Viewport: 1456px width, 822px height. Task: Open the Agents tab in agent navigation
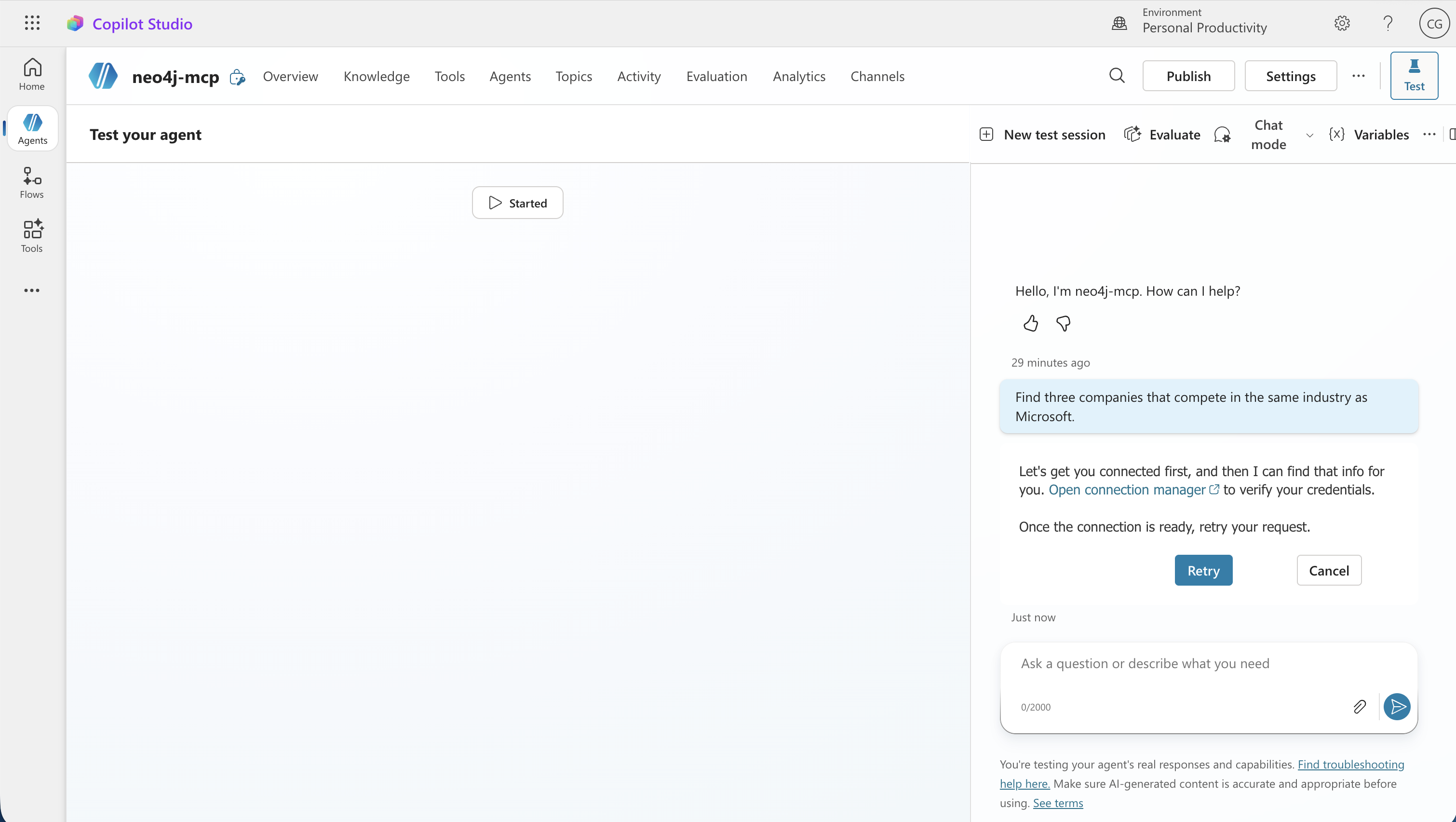[x=511, y=76]
